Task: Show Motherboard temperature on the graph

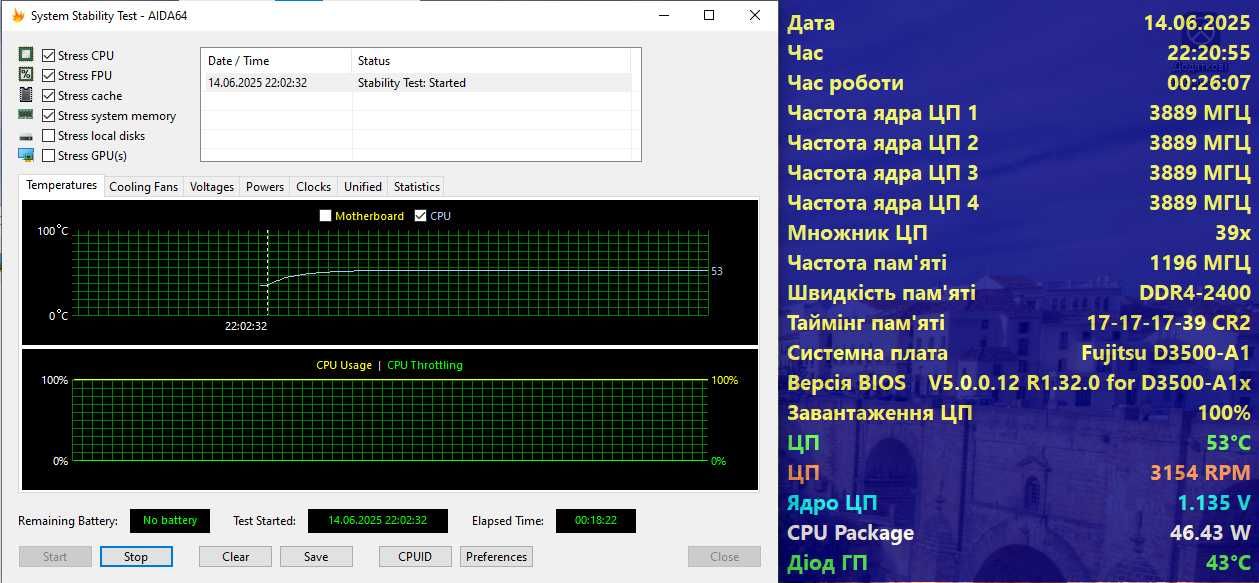Action: pyautogui.click(x=325, y=215)
